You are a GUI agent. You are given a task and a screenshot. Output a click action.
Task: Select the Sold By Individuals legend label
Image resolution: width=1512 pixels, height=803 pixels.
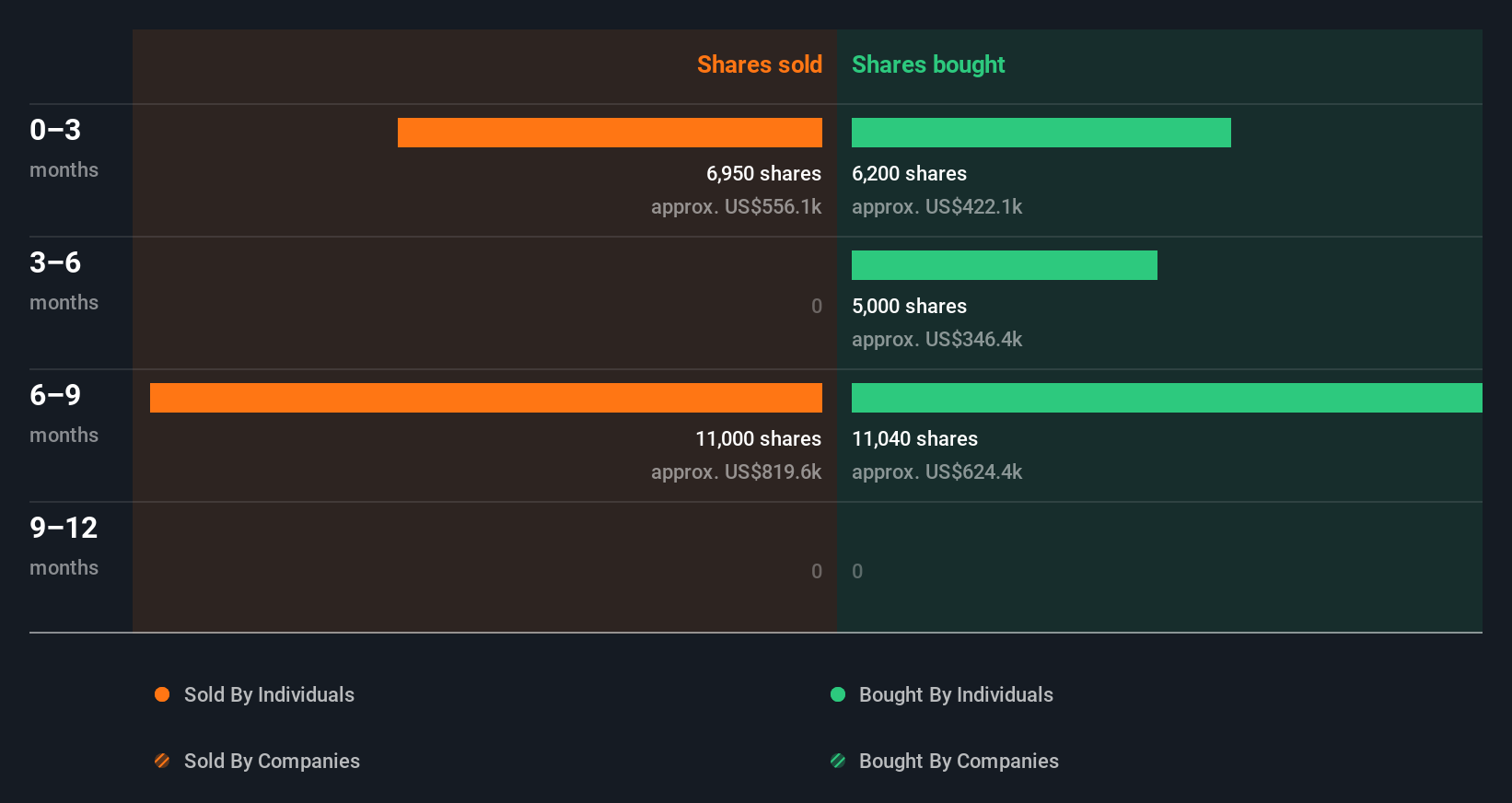269,694
